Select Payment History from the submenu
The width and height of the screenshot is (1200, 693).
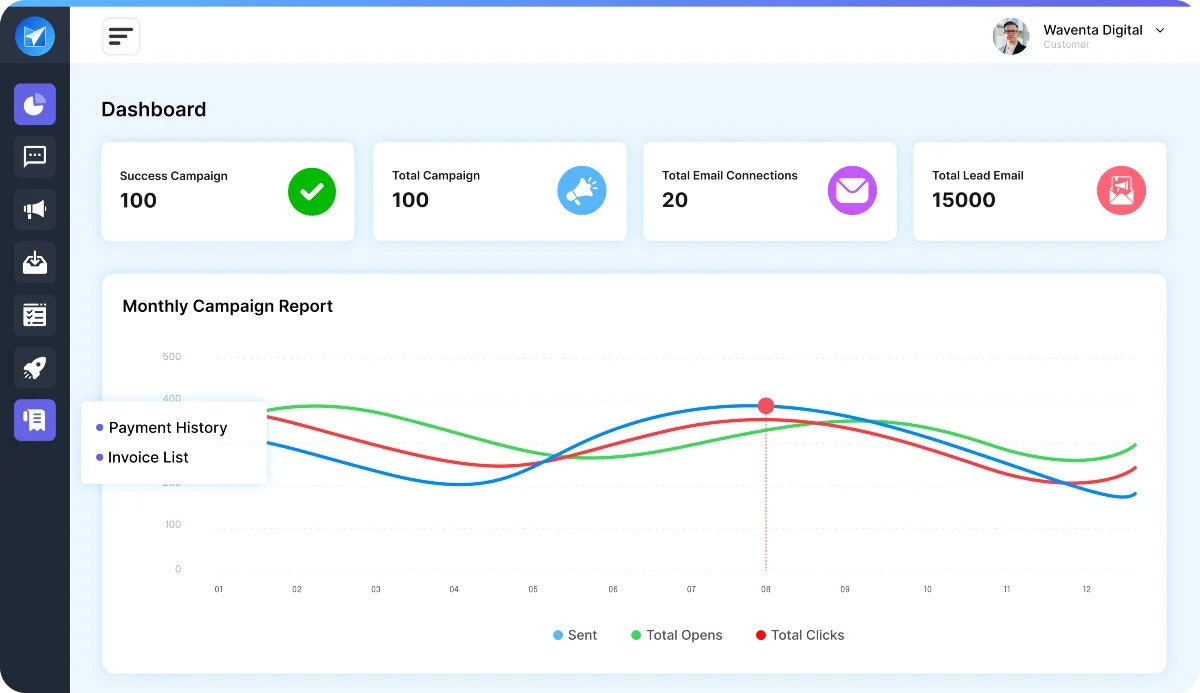point(167,427)
